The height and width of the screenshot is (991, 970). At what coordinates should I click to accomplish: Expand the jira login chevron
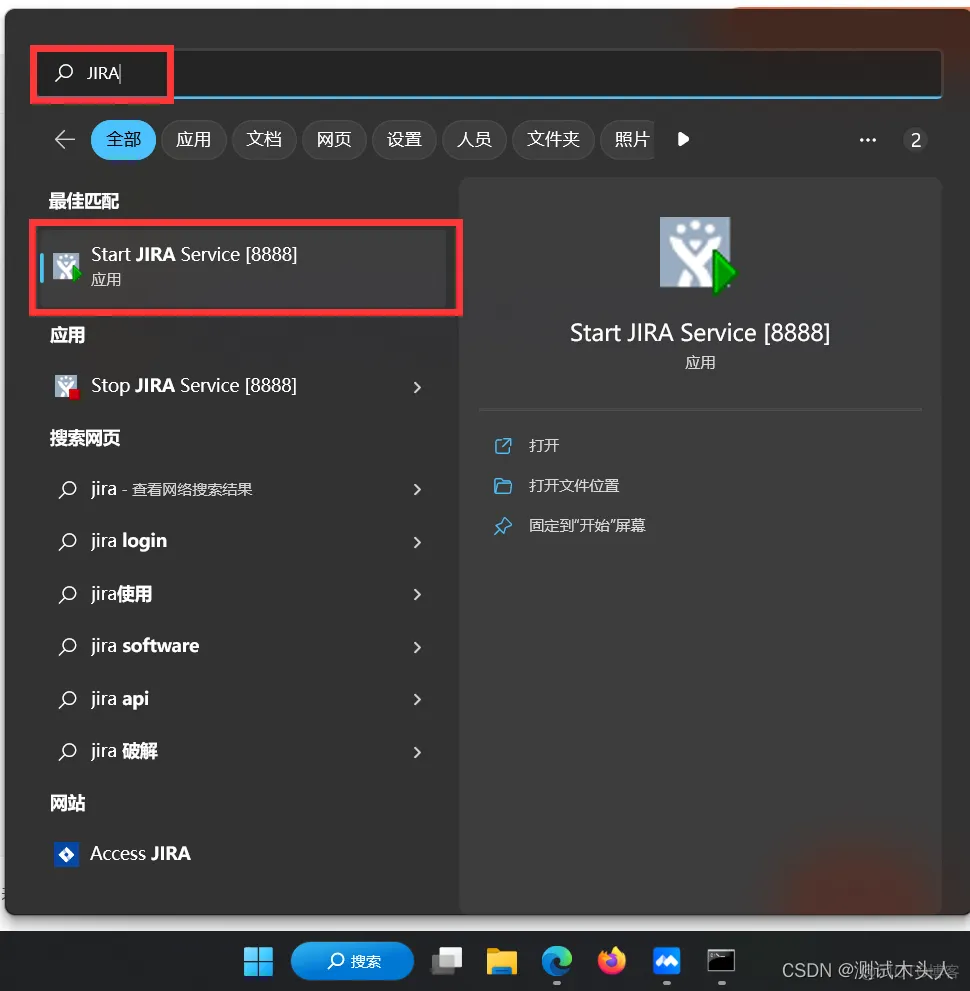coord(416,542)
